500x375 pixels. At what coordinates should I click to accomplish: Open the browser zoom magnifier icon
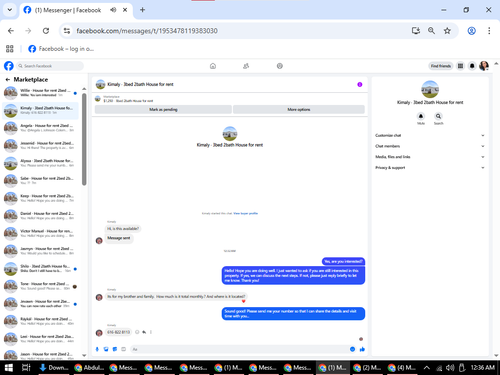point(431,31)
